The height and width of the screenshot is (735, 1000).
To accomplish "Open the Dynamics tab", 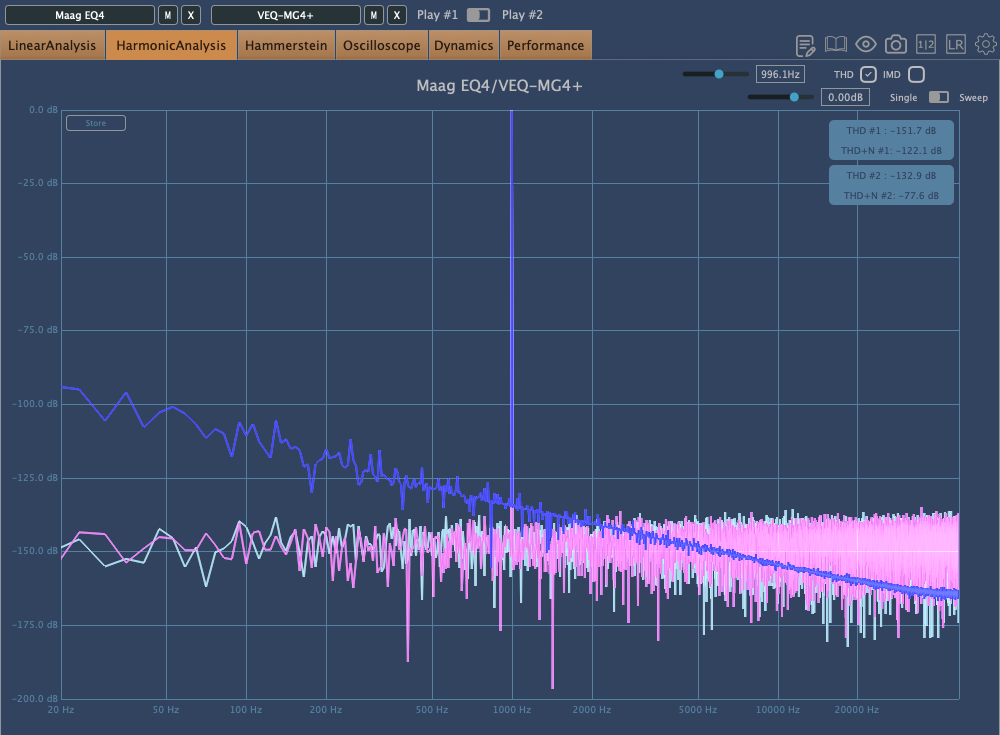I will click(x=464, y=45).
